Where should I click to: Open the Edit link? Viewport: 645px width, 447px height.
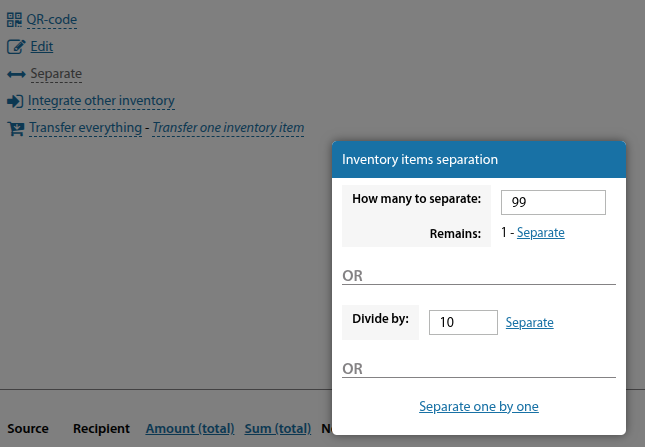pyautogui.click(x=42, y=46)
